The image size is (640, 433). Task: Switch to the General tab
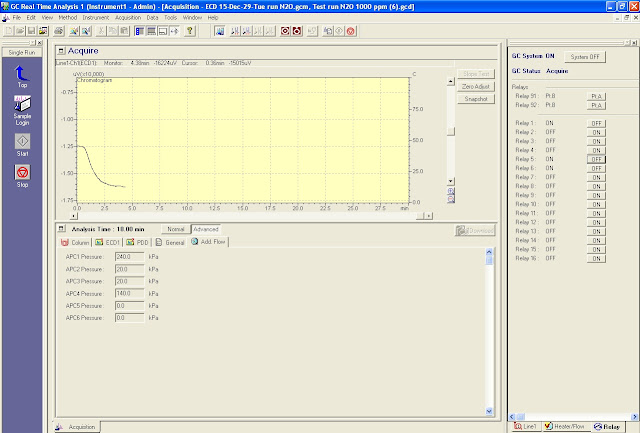point(170,242)
